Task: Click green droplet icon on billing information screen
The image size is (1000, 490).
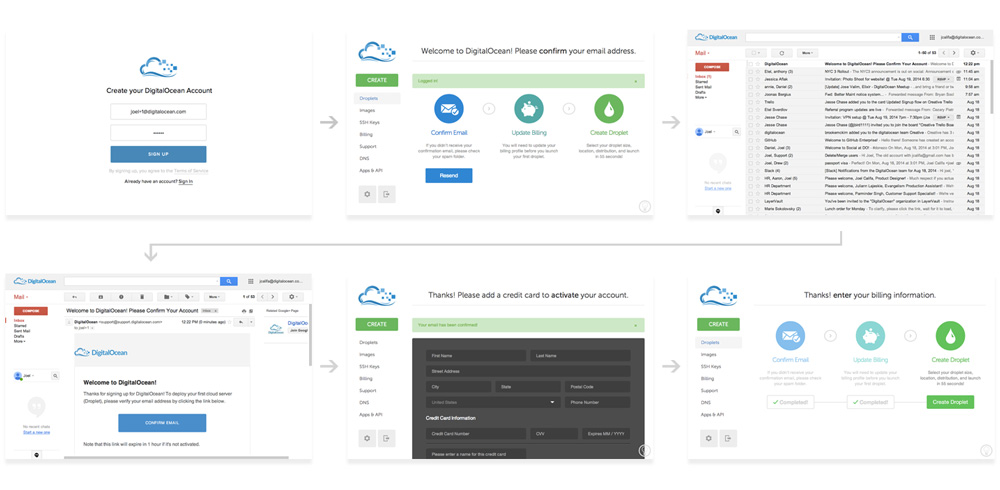Action: pyautogui.click(x=950, y=336)
